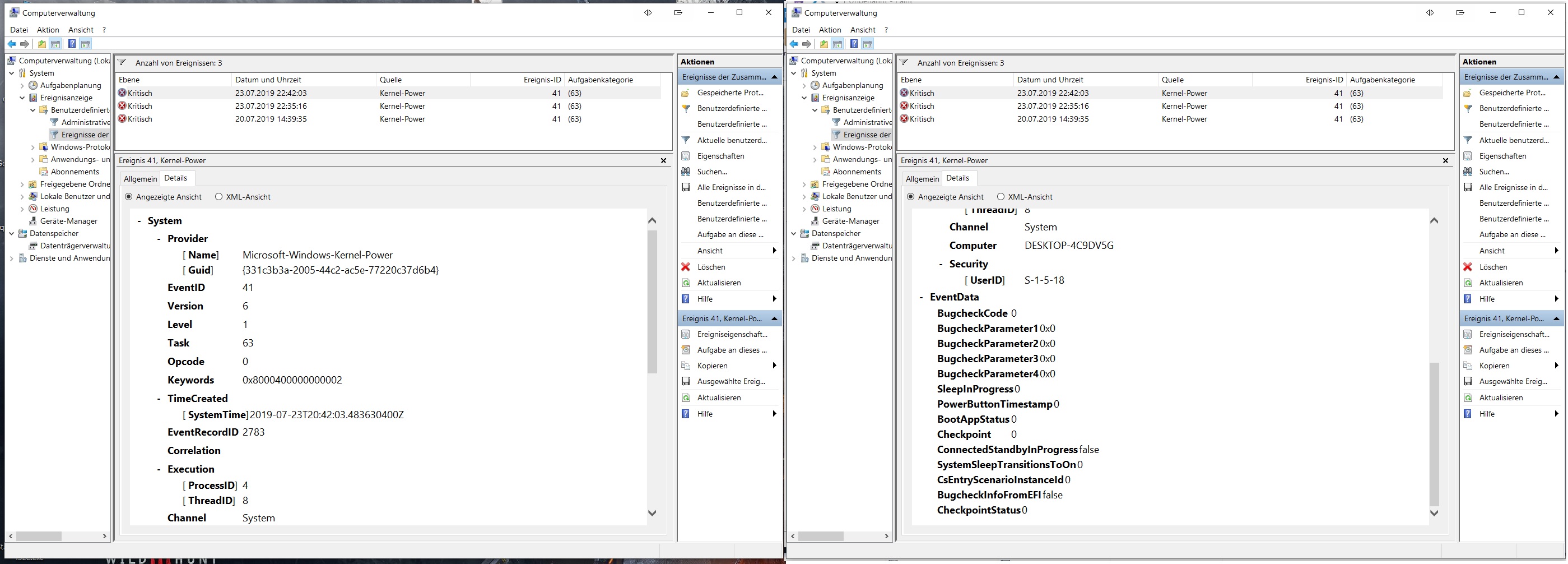
Task: Click the blue help icon in right window toolbar
Action: click(854, 44)
